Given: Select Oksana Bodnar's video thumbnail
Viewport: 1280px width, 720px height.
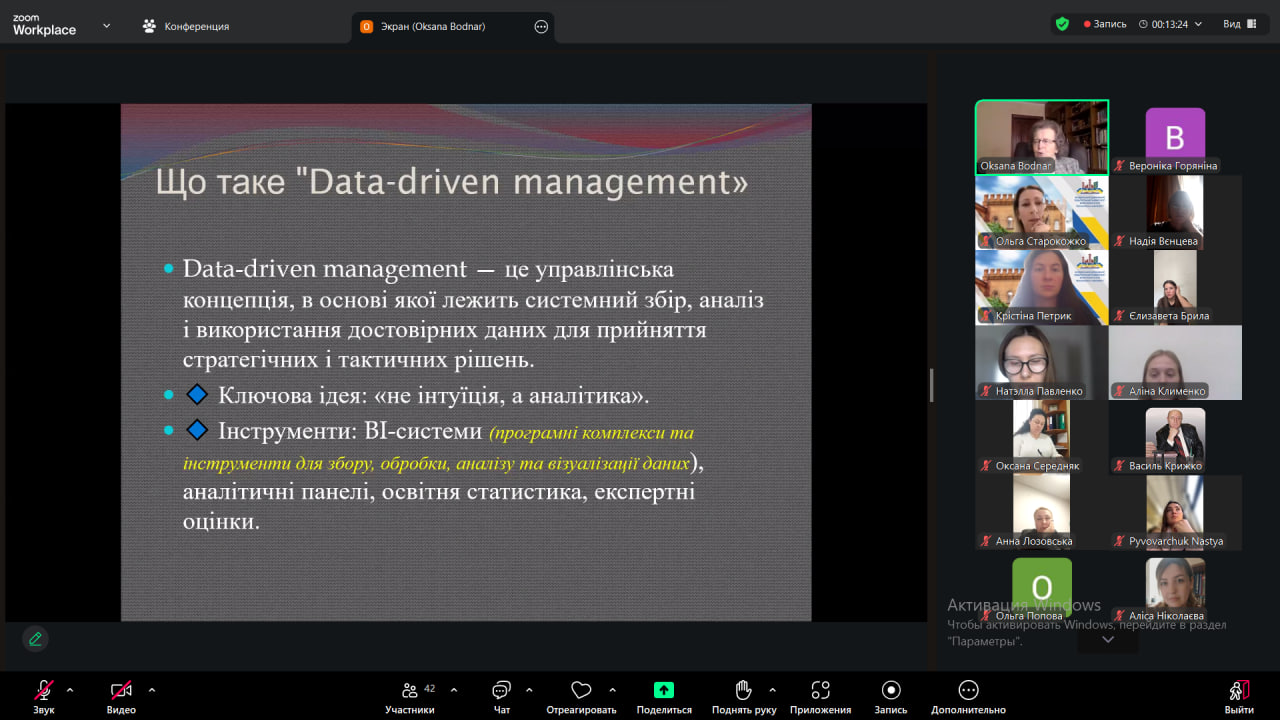Looking at the screenshot, I should (x=1041, y=137).
